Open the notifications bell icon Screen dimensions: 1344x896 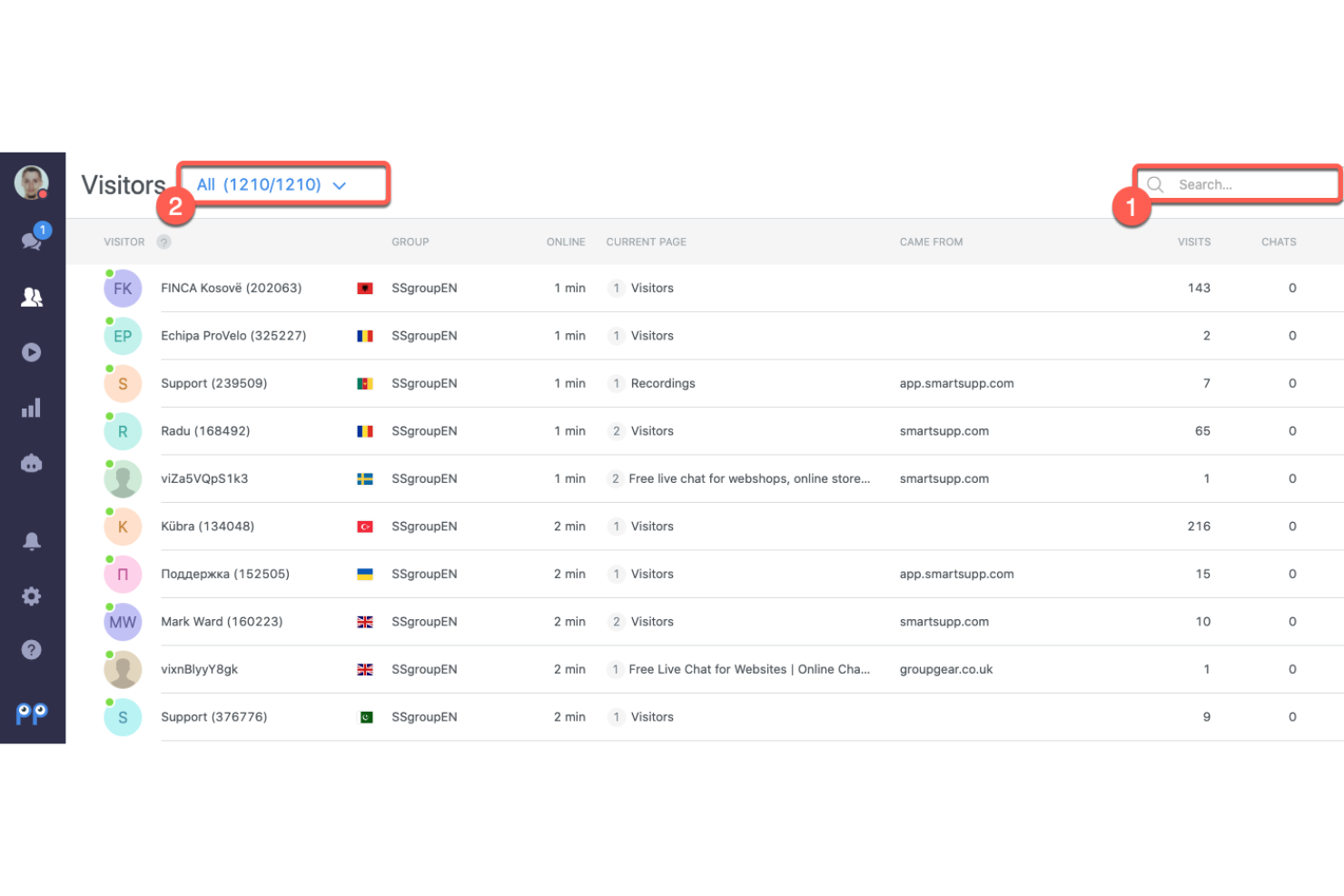32,541
